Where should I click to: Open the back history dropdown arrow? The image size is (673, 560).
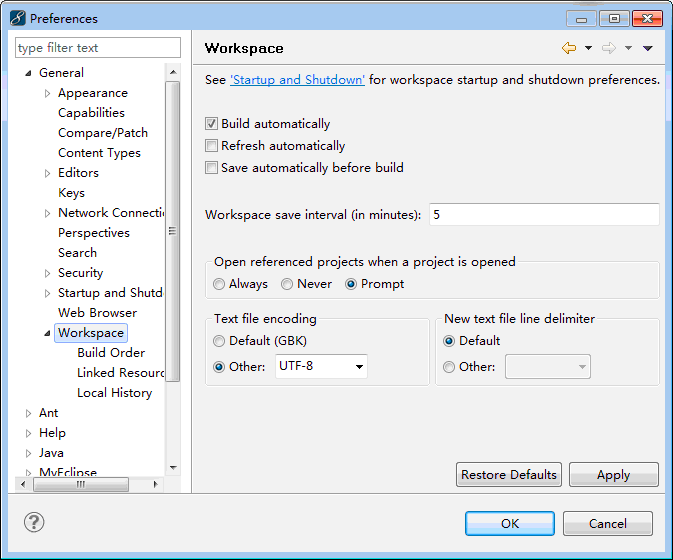(x=588, y=48)
